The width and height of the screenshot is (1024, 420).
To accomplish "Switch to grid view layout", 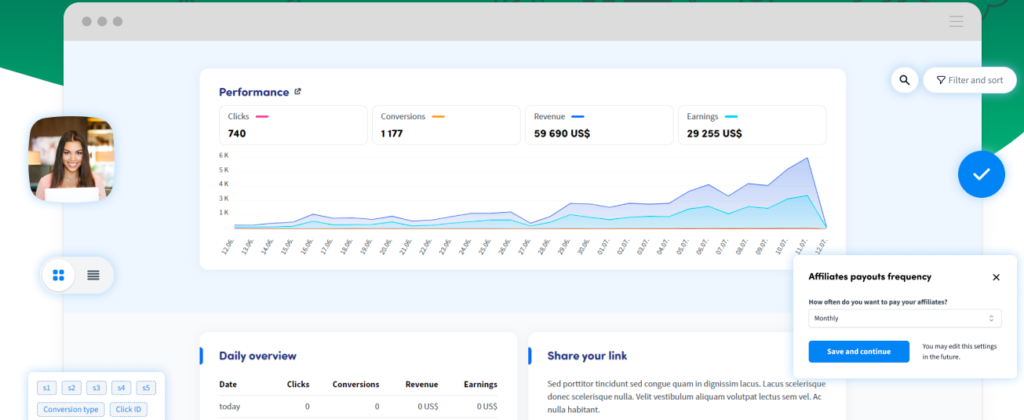I will 59,275.
